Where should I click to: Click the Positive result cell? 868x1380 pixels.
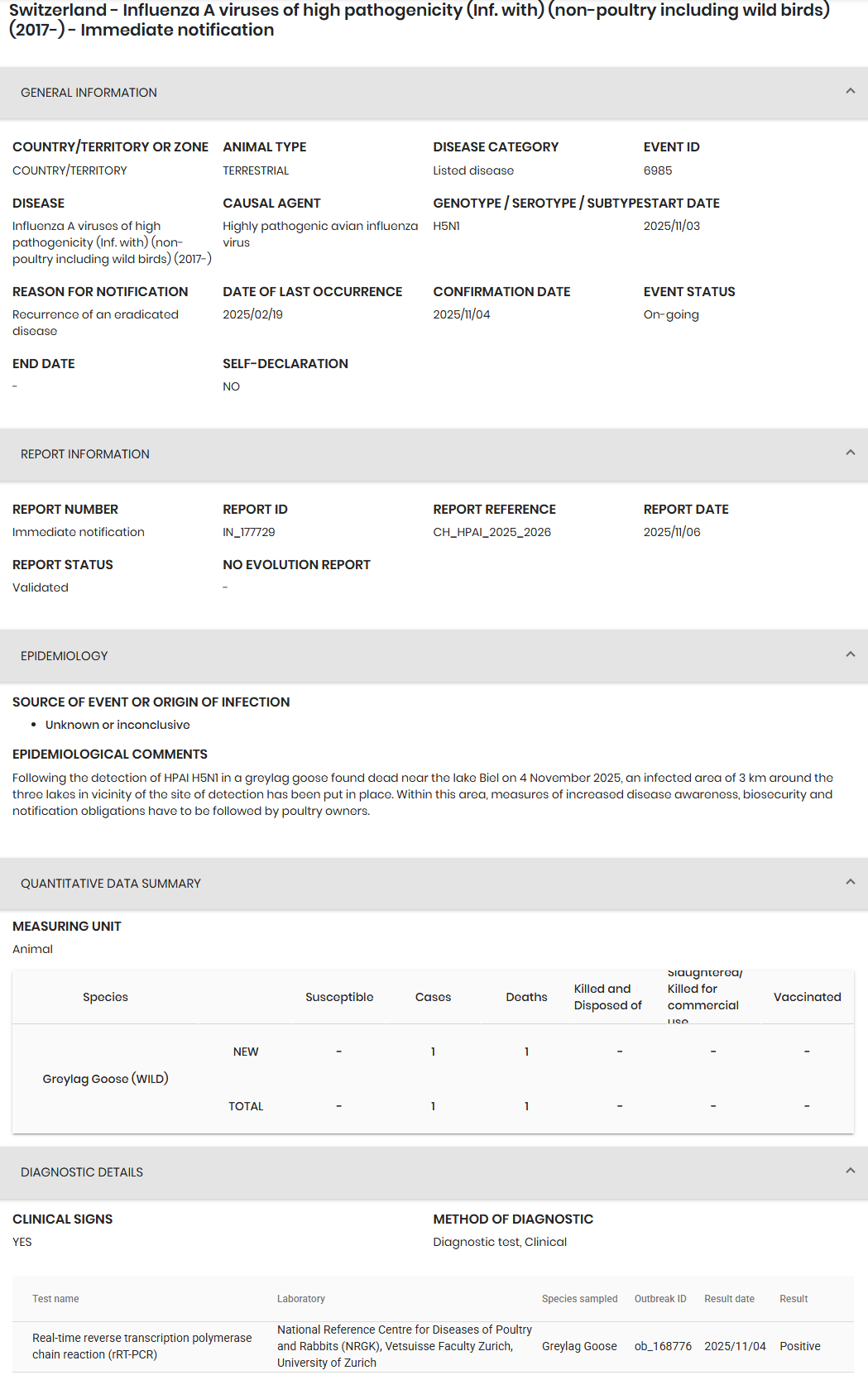pyautogui.click(x=799, y=1346)
